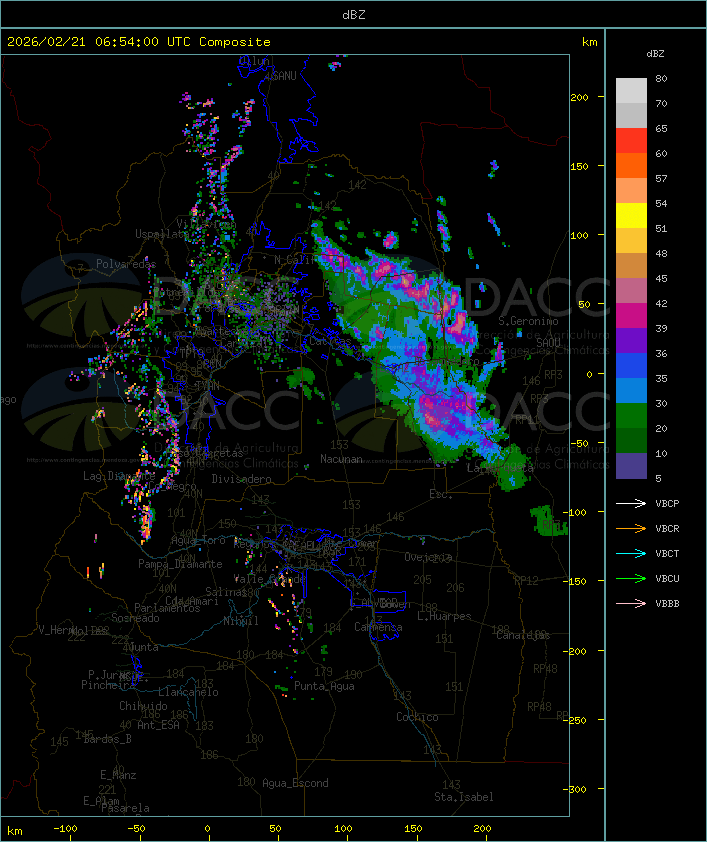Click the km unit label at top right

589,42
